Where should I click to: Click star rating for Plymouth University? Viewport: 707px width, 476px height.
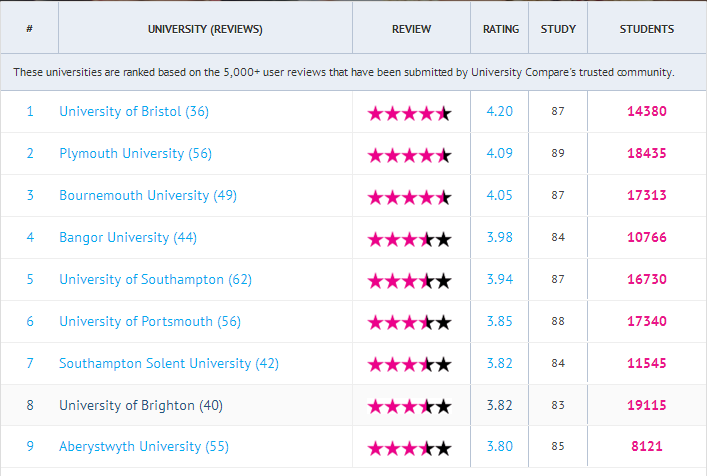409,156
